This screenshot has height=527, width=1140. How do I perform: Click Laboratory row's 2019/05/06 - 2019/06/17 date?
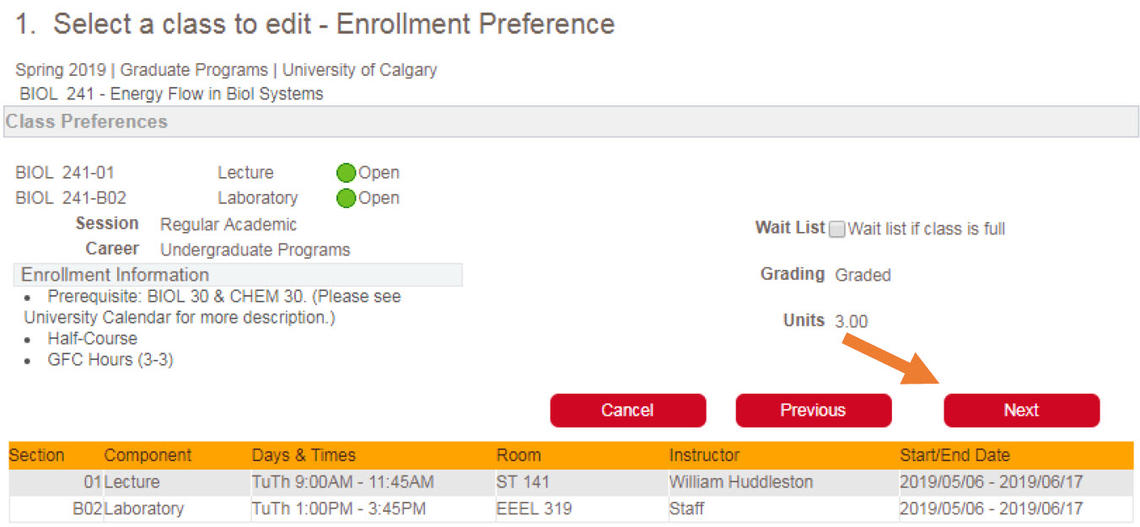pyautogui.click(x=992, y=508)
